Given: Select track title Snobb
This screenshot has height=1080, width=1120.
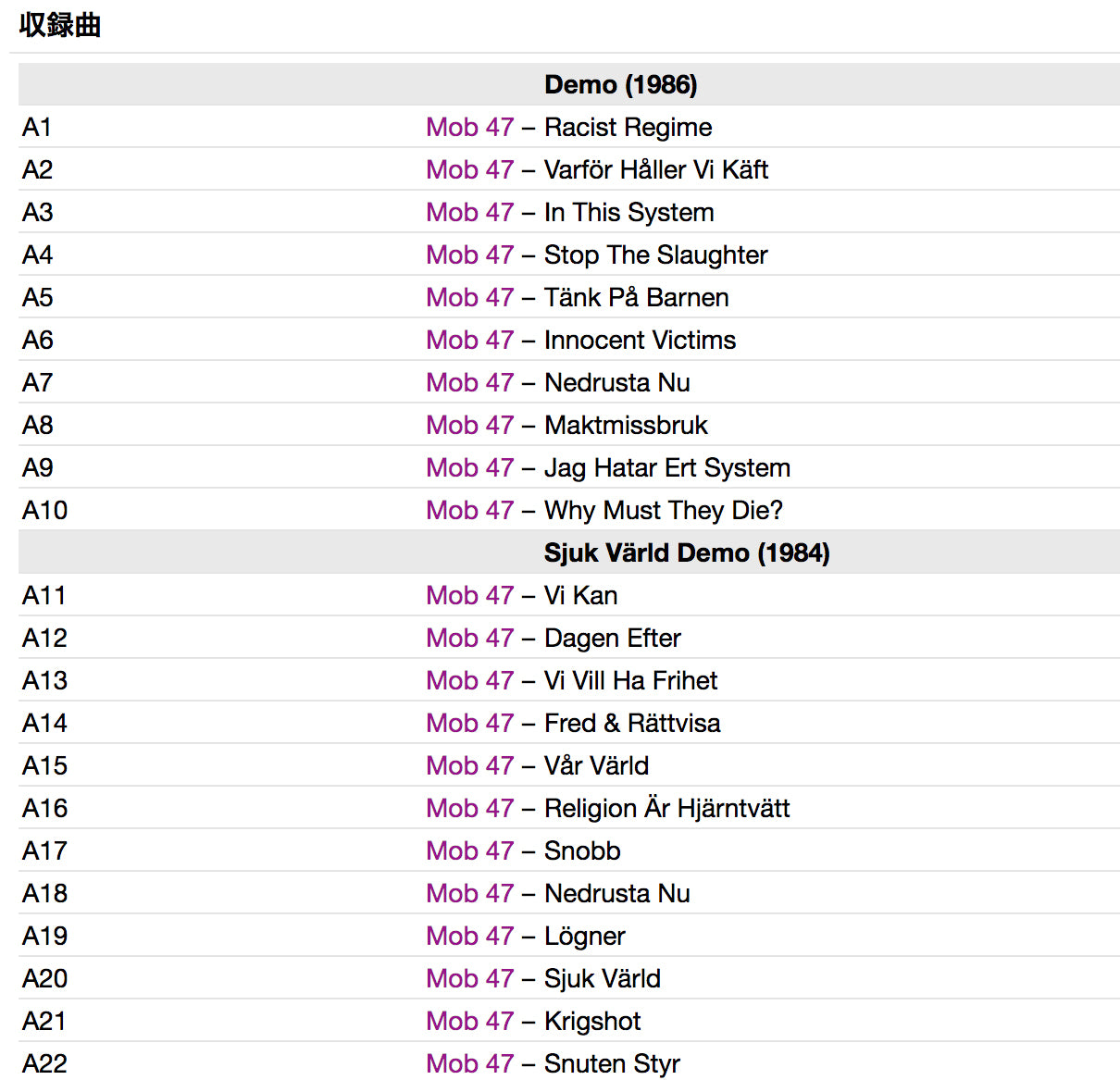Looking at the screenshot, I should [582, 850].
